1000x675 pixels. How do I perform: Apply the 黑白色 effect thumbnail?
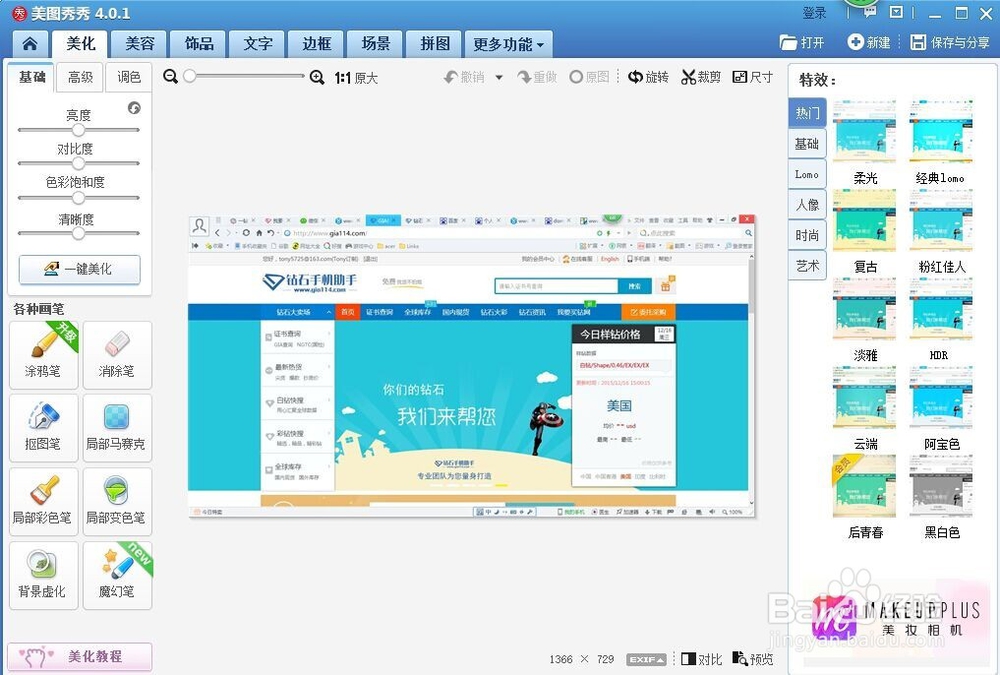941,486
